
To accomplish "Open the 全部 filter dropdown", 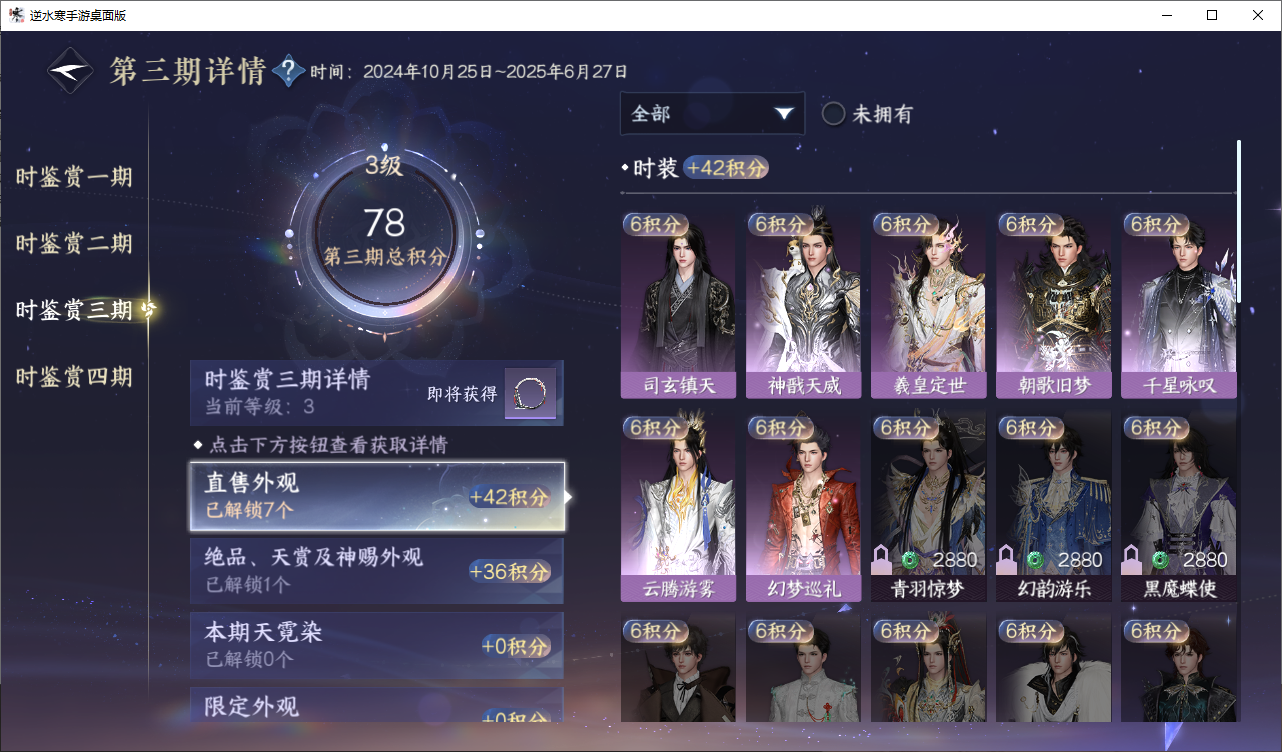I will point(712,114).
